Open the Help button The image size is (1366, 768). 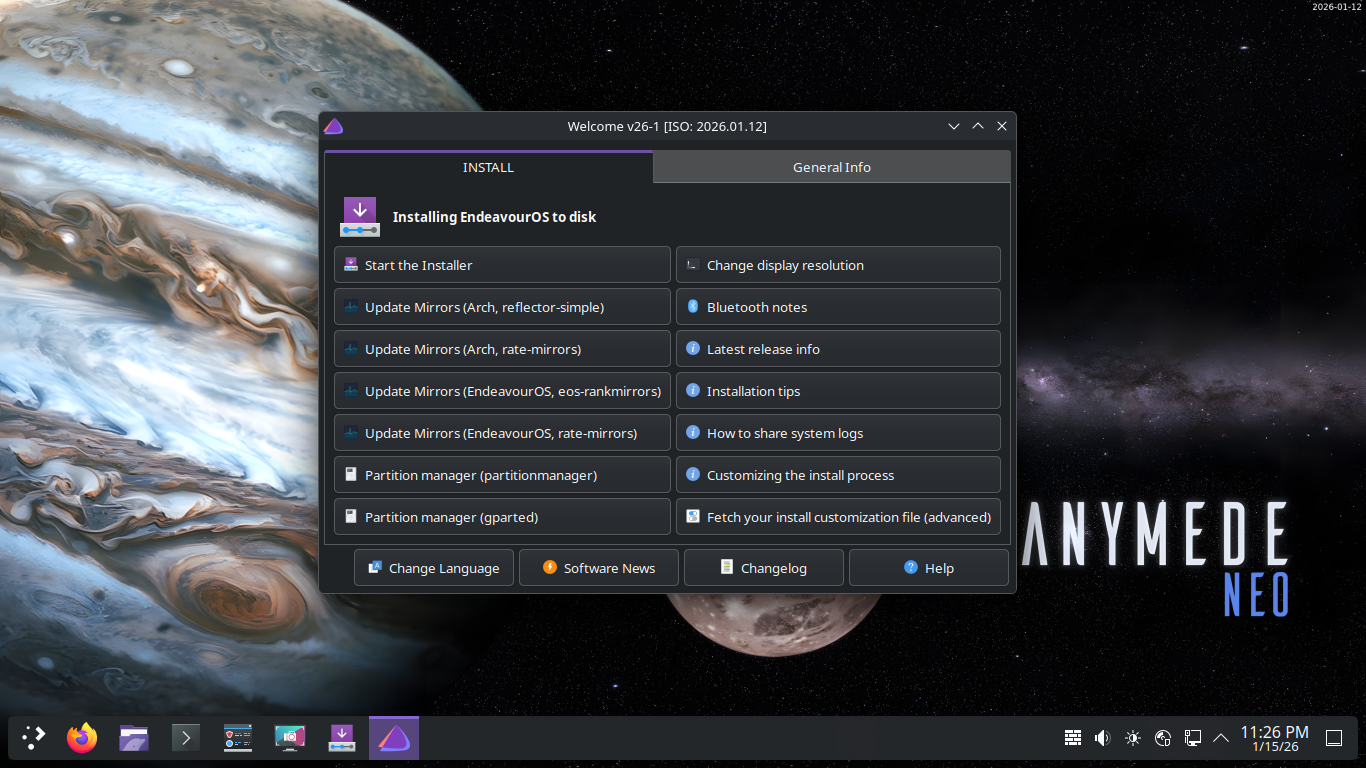tap(929, 568)
